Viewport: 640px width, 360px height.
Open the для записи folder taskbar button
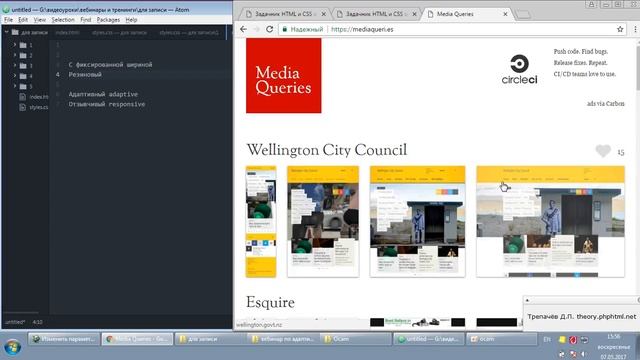point(210,339)
